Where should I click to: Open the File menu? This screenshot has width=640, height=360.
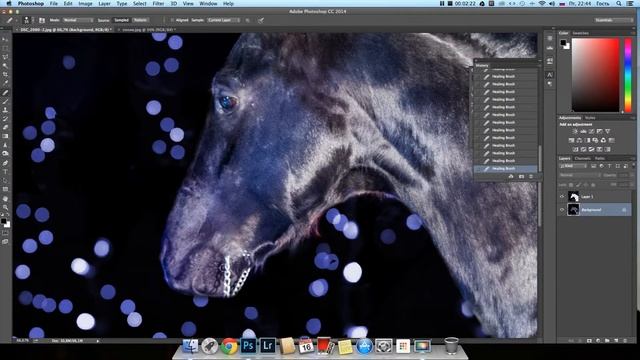coord(53,3)
